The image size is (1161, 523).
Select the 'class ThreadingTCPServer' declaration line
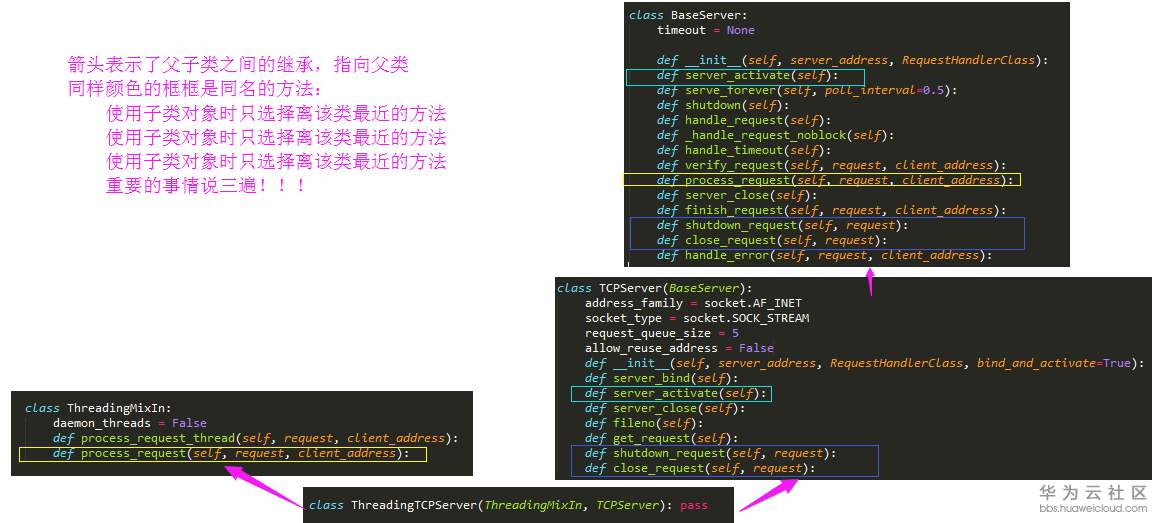point(508,505)
